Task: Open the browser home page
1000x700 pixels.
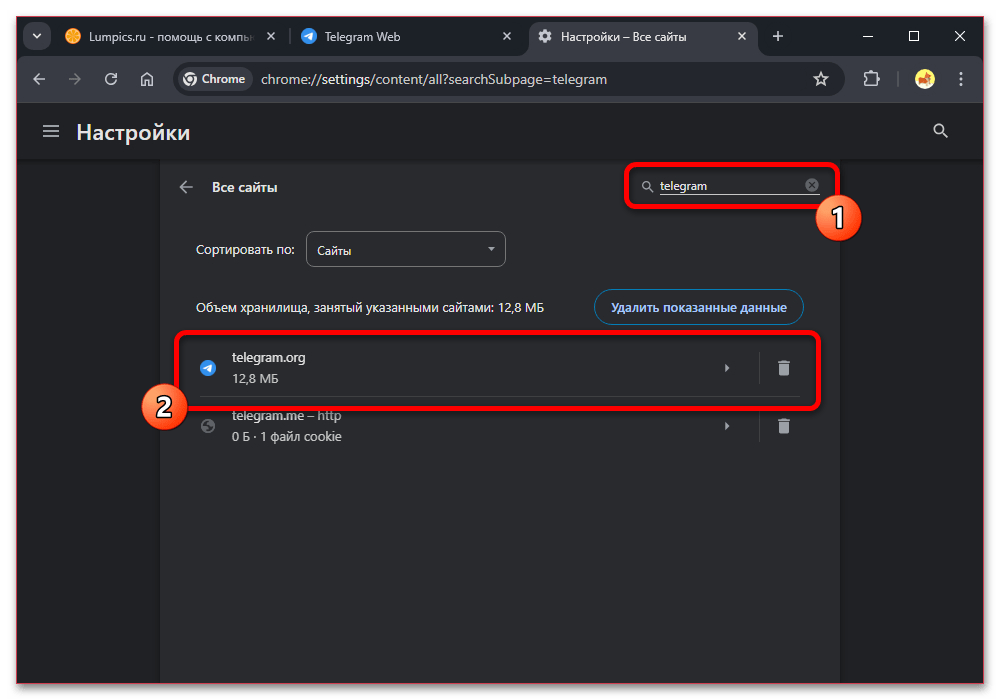Action: pos(147,79)
